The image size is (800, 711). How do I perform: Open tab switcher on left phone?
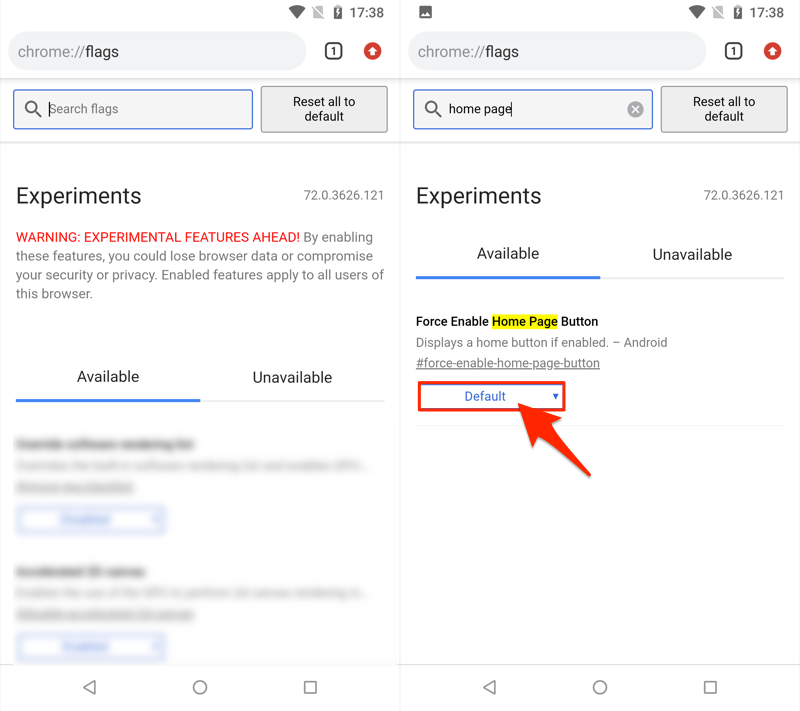click(334, 51)
